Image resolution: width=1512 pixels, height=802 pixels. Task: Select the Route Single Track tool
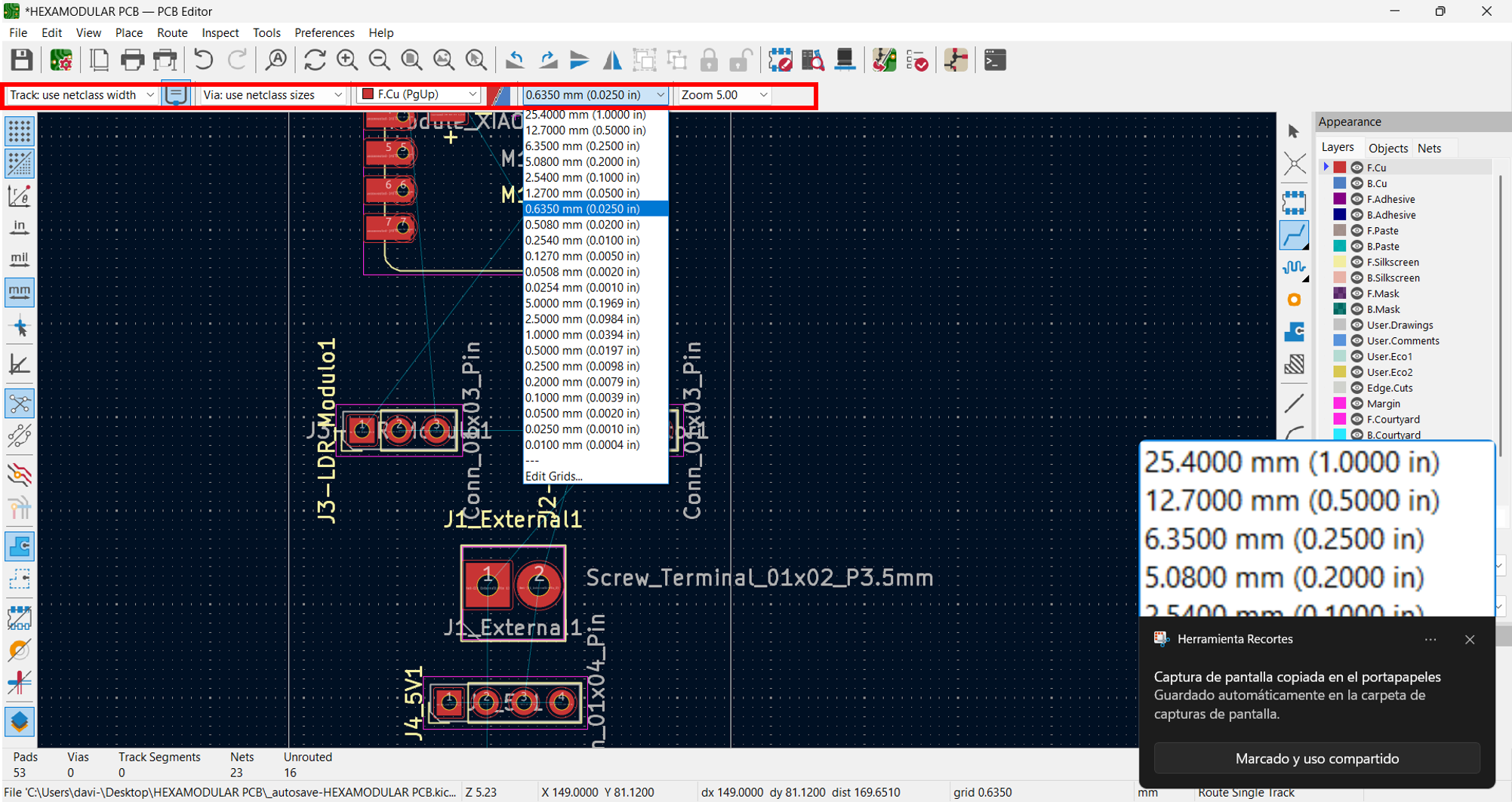1294,235
